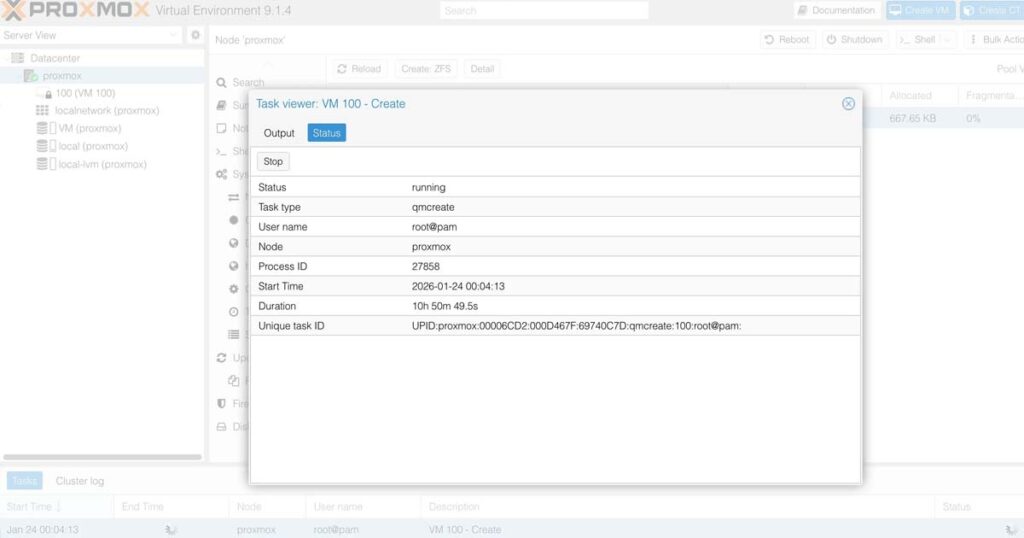Image resolution: width=1024 pixels, height=538 pixels.
Task: Select 100 (VM 100) in the tree
Action: [x=85, y=93]
